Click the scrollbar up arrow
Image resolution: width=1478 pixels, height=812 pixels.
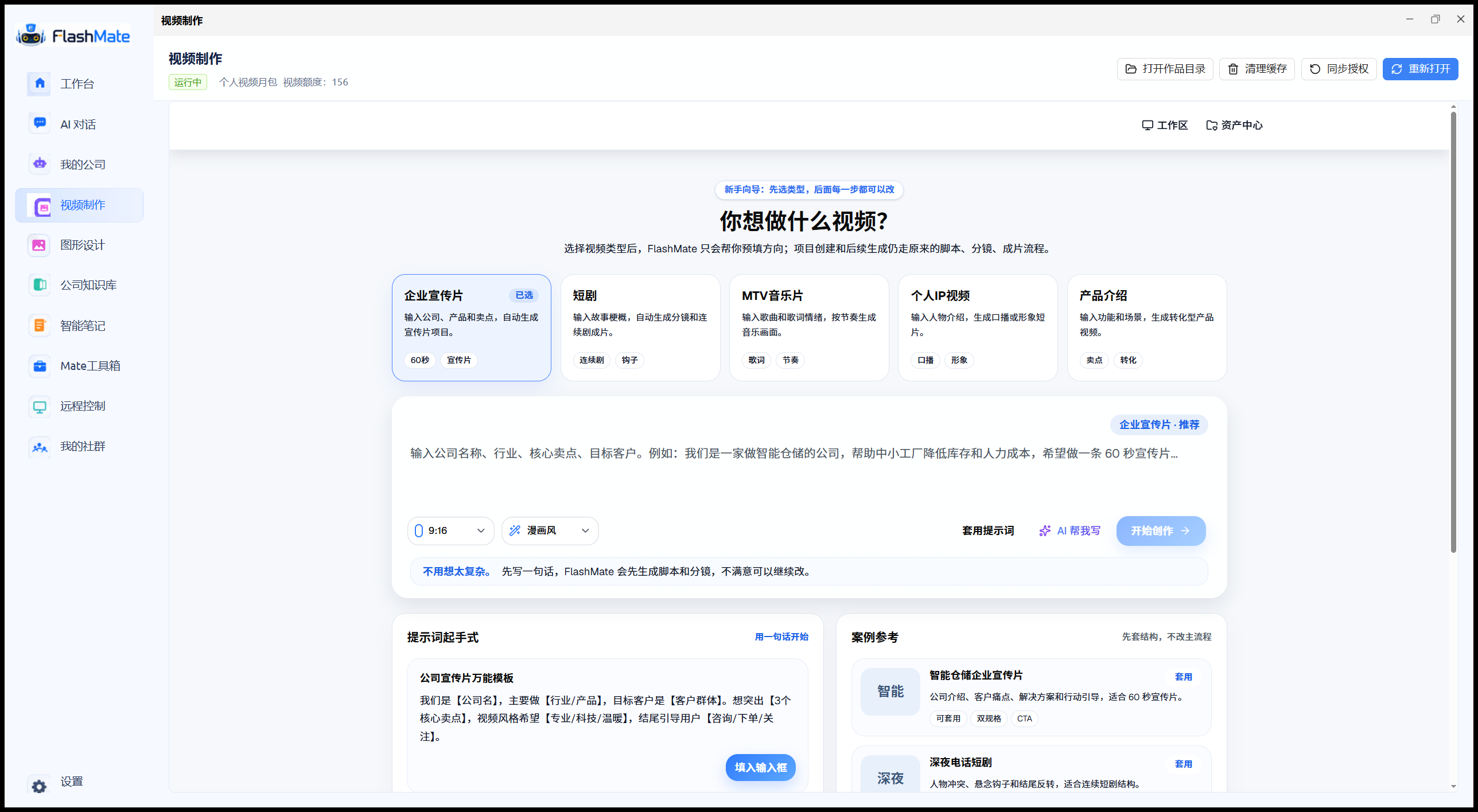(x=1453, y=107)
